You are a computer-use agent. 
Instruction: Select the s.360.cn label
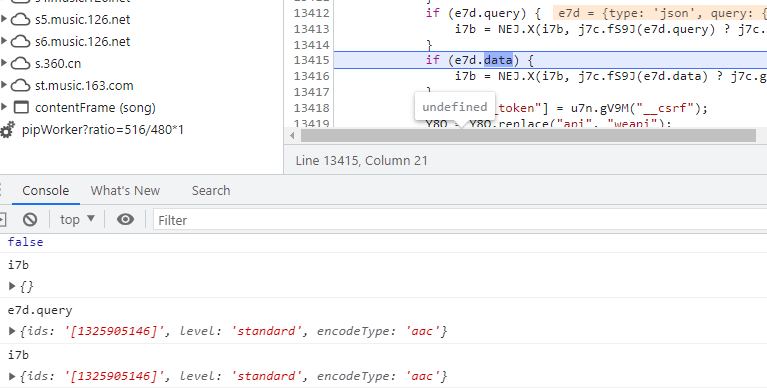(58, 64)
